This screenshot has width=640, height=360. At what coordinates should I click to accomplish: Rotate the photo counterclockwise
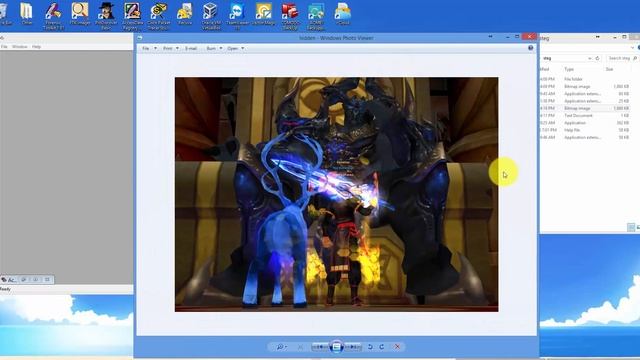[x=370, y=347]
